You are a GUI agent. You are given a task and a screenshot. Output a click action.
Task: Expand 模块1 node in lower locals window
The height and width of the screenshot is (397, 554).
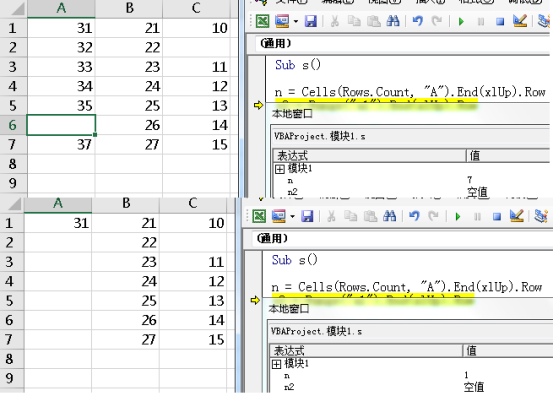(x=276, y=364)
